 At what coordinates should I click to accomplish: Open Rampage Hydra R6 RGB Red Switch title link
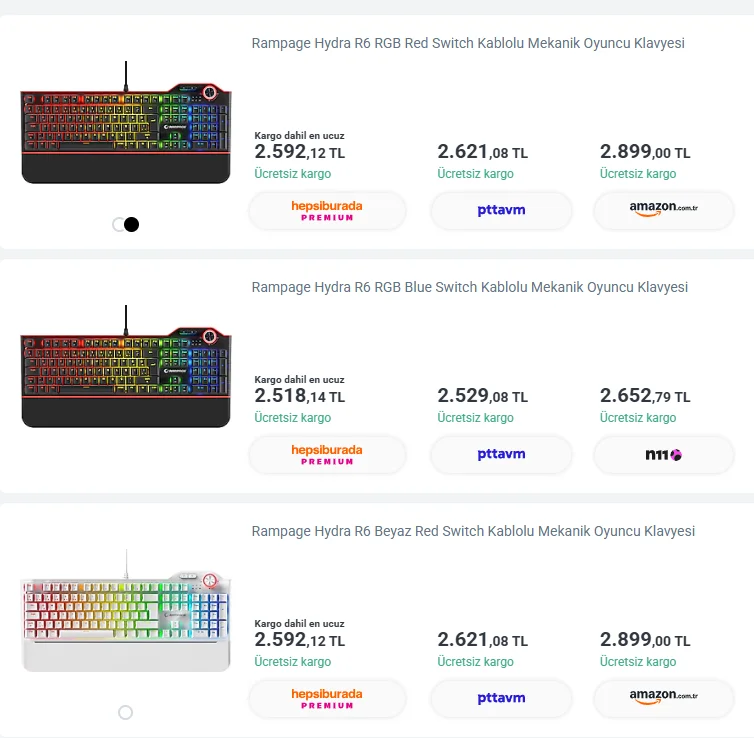468,43
